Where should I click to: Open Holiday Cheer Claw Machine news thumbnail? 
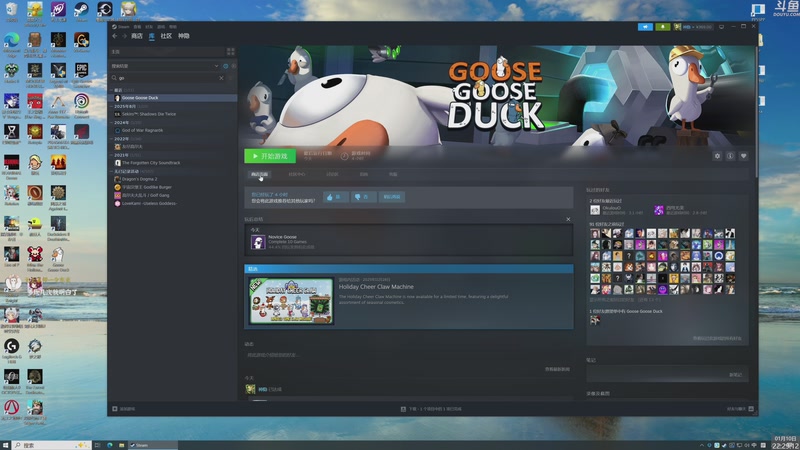[x=291, y=301]
